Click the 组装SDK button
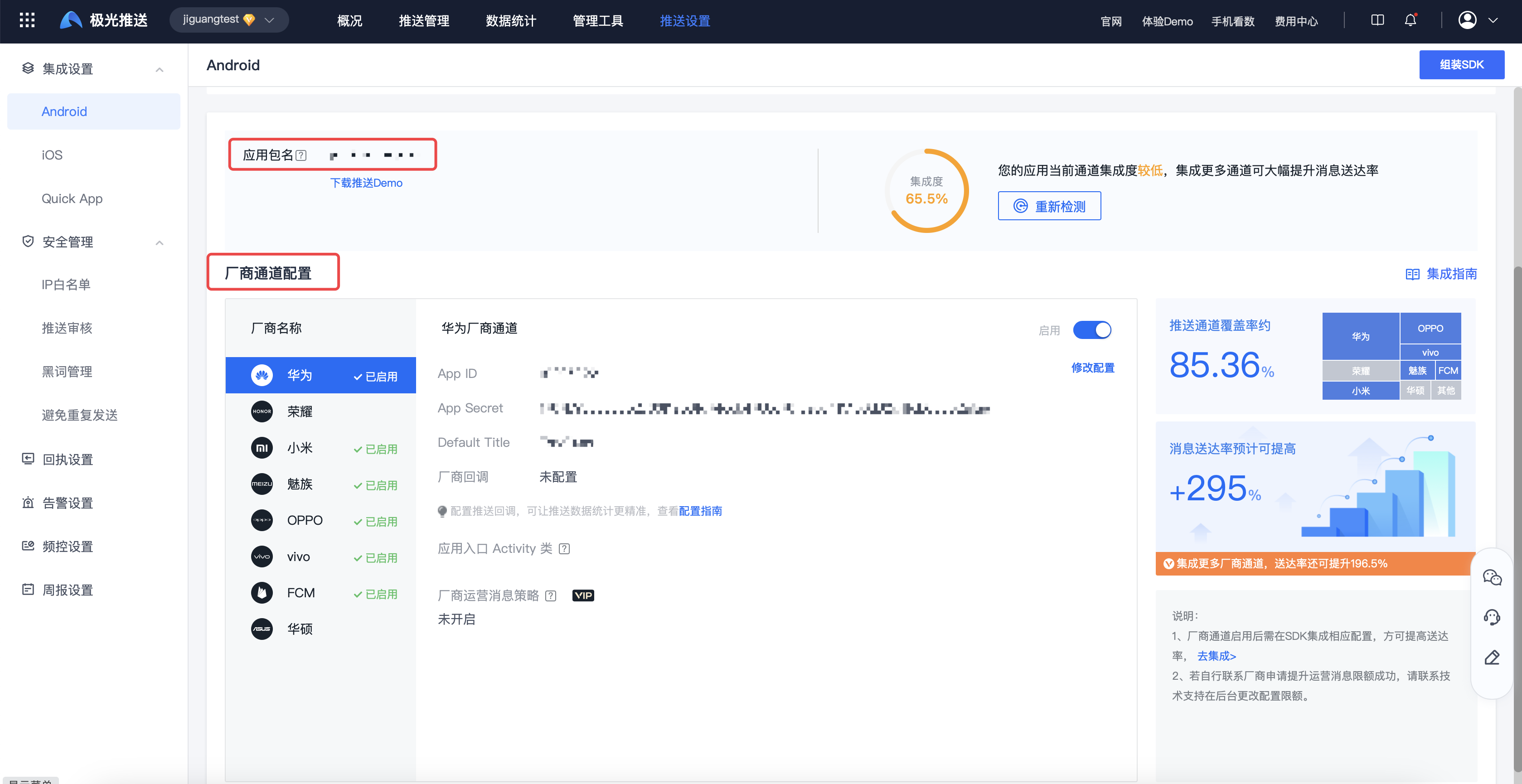Screen dimensions: 1522x784 pyautogui.click(x=1461, y=64)
